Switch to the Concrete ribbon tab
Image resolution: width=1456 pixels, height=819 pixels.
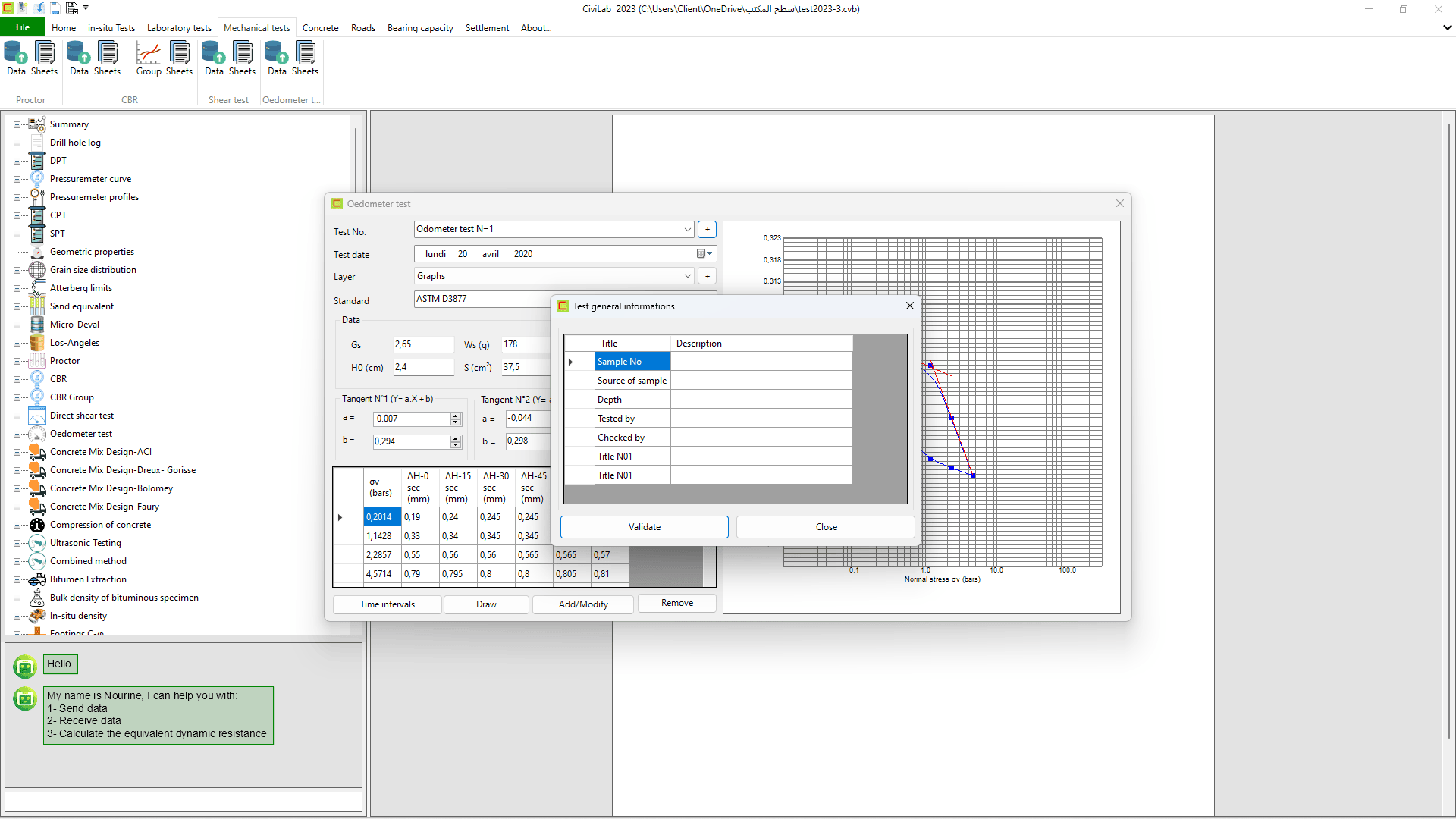pyautogui.click(x=320, y=27)
